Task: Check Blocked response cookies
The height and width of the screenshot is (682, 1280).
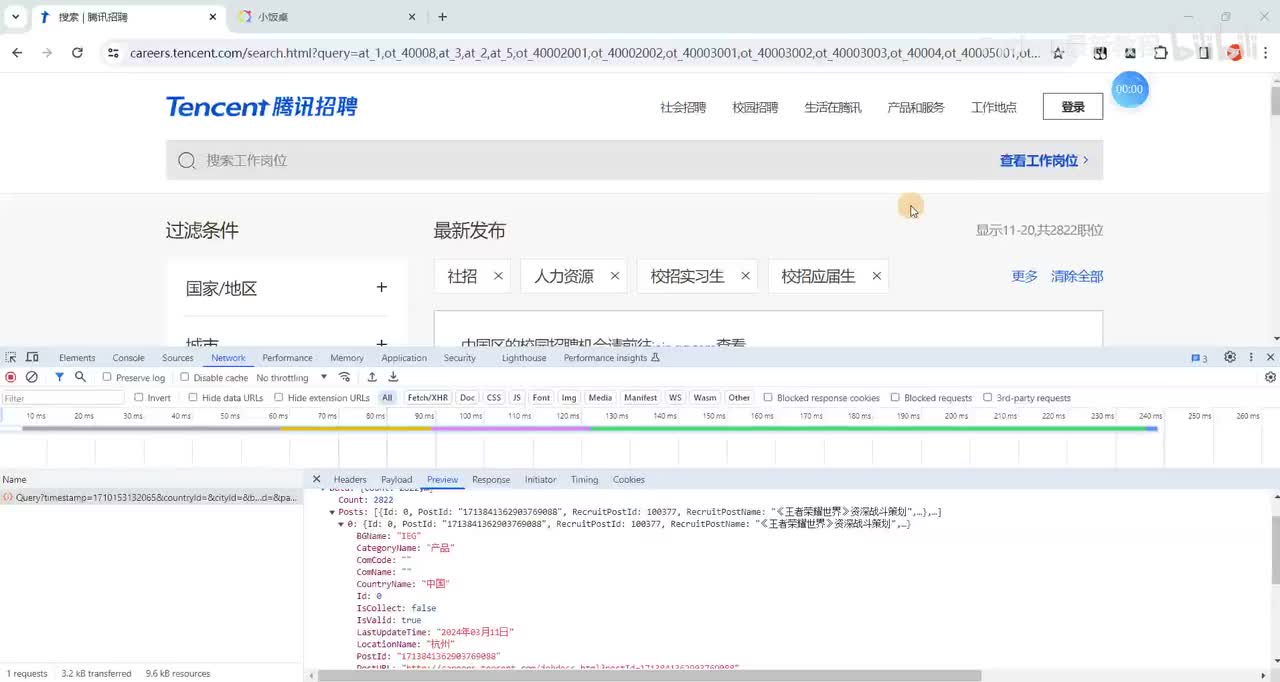Action: coord(768,397)
